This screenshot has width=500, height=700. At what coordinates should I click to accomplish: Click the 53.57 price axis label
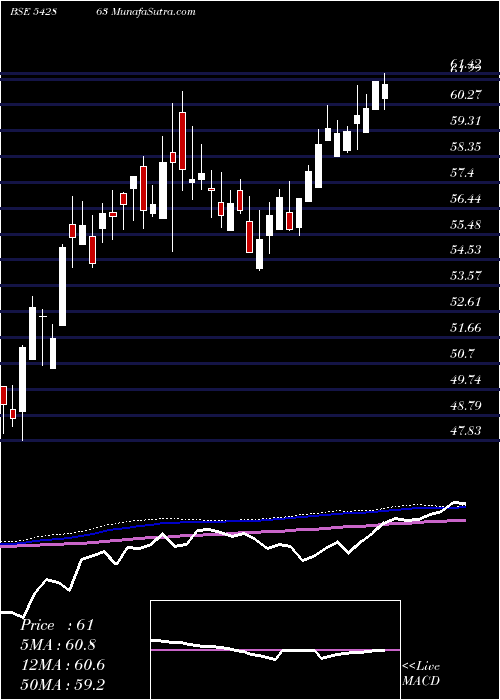(466, 275)
